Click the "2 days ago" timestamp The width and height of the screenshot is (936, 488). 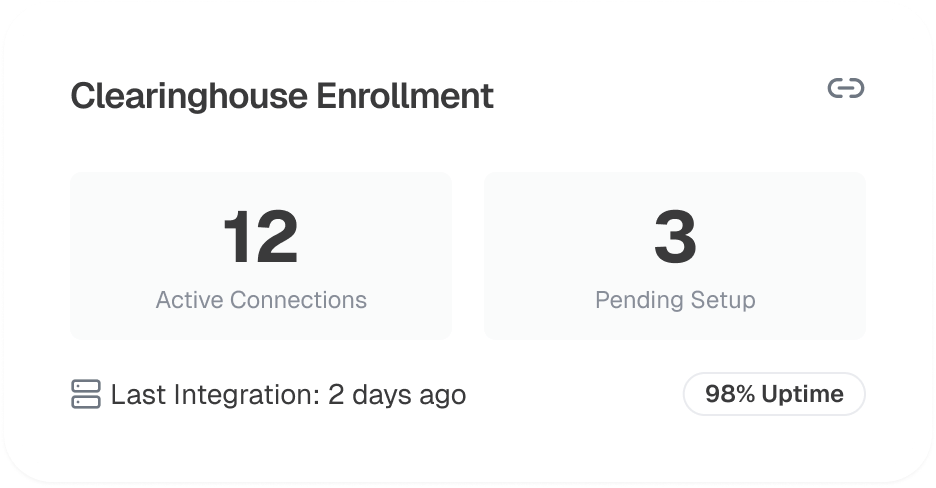pos(397,395)
